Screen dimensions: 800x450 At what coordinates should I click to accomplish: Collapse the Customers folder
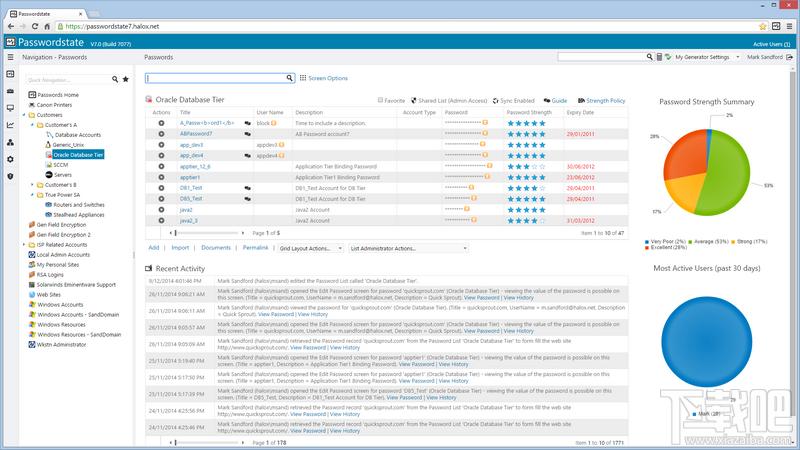coord(24,115)
